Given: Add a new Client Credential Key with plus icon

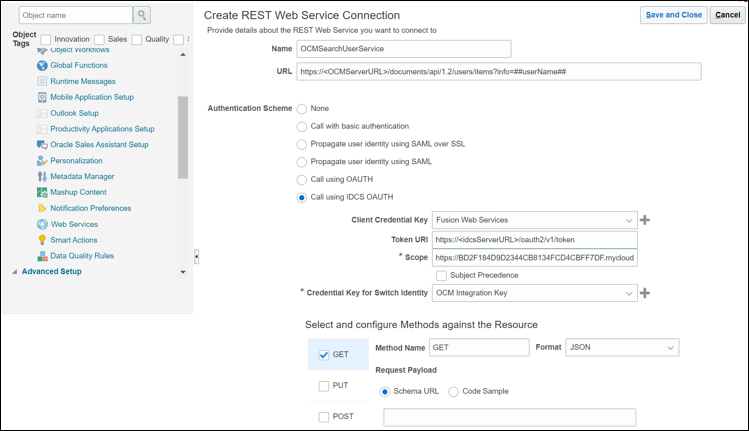Looking at the screenshot, I should pos(645,220).
